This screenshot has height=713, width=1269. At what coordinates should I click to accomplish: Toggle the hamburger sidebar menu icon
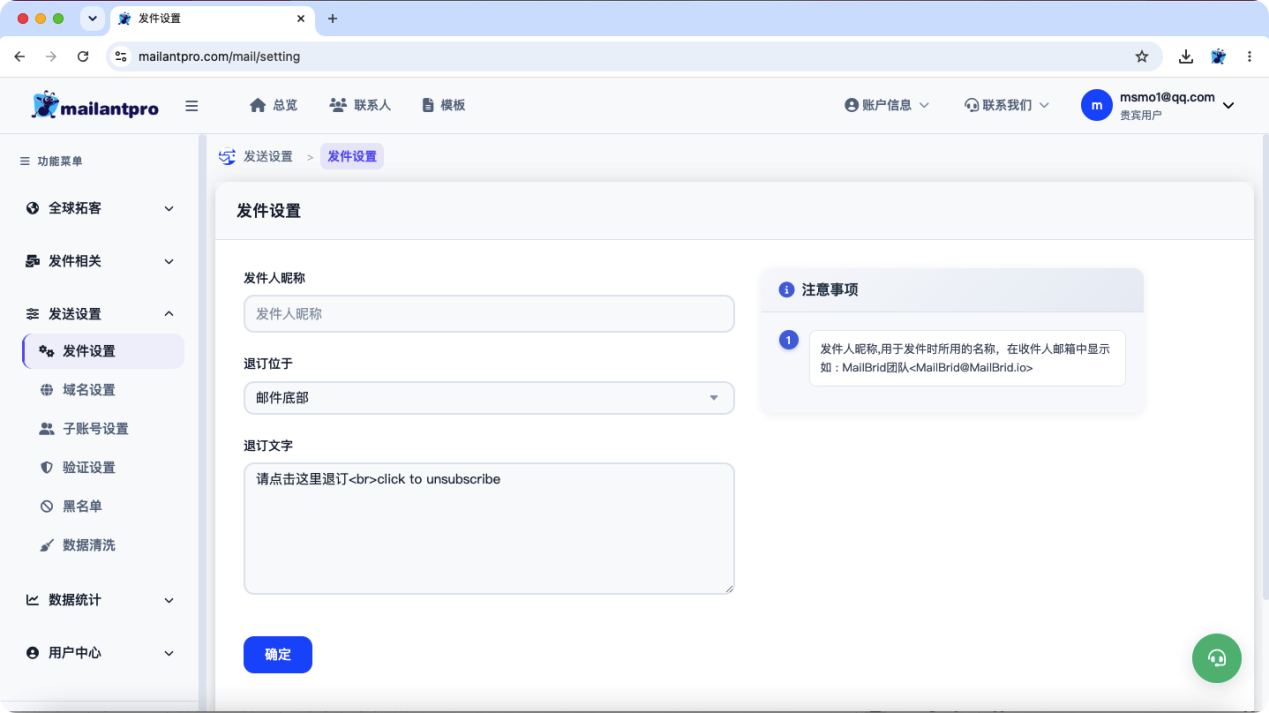(x=192, y=106)
